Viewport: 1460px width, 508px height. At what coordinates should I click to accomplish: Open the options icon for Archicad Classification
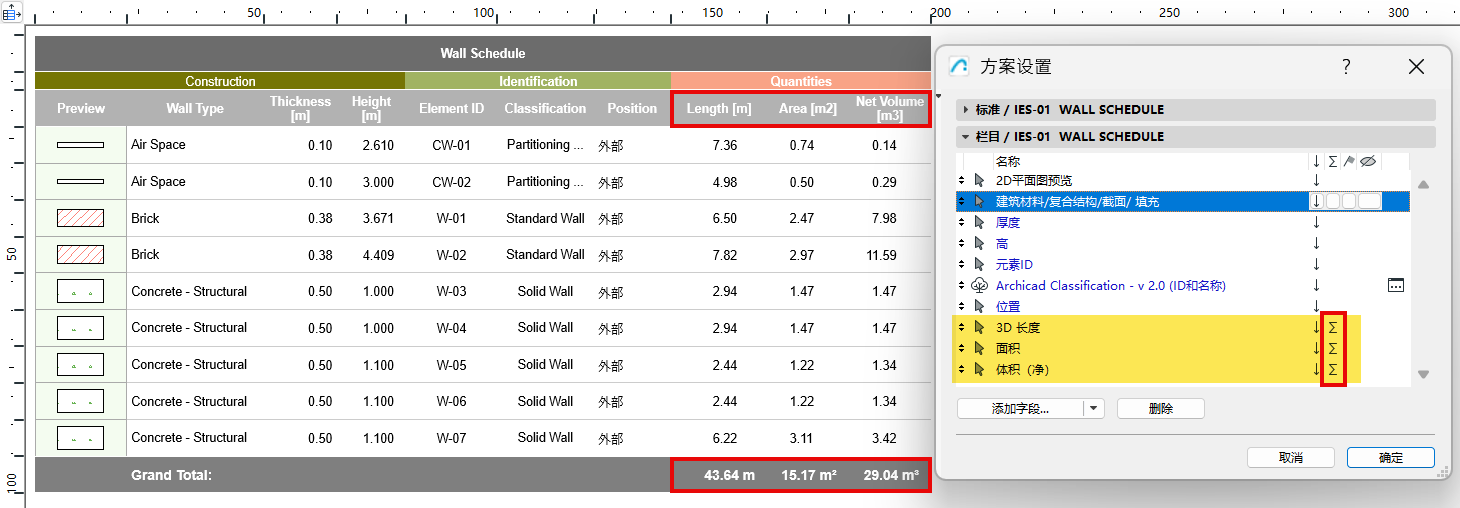pos(1396,286)
